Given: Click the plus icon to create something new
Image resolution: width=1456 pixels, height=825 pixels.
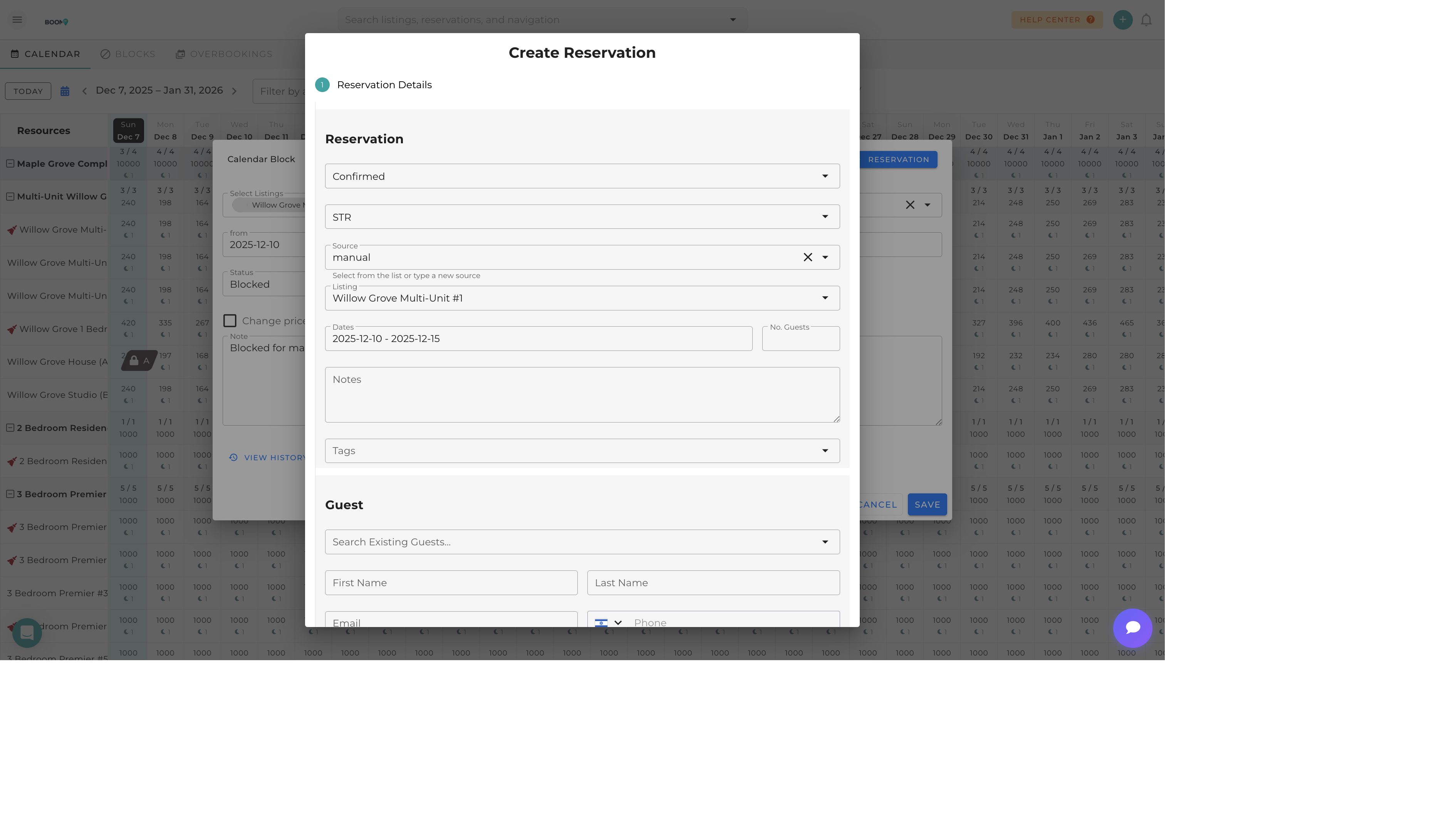Looking at the screenshot, I should [x=1122, y=19].
